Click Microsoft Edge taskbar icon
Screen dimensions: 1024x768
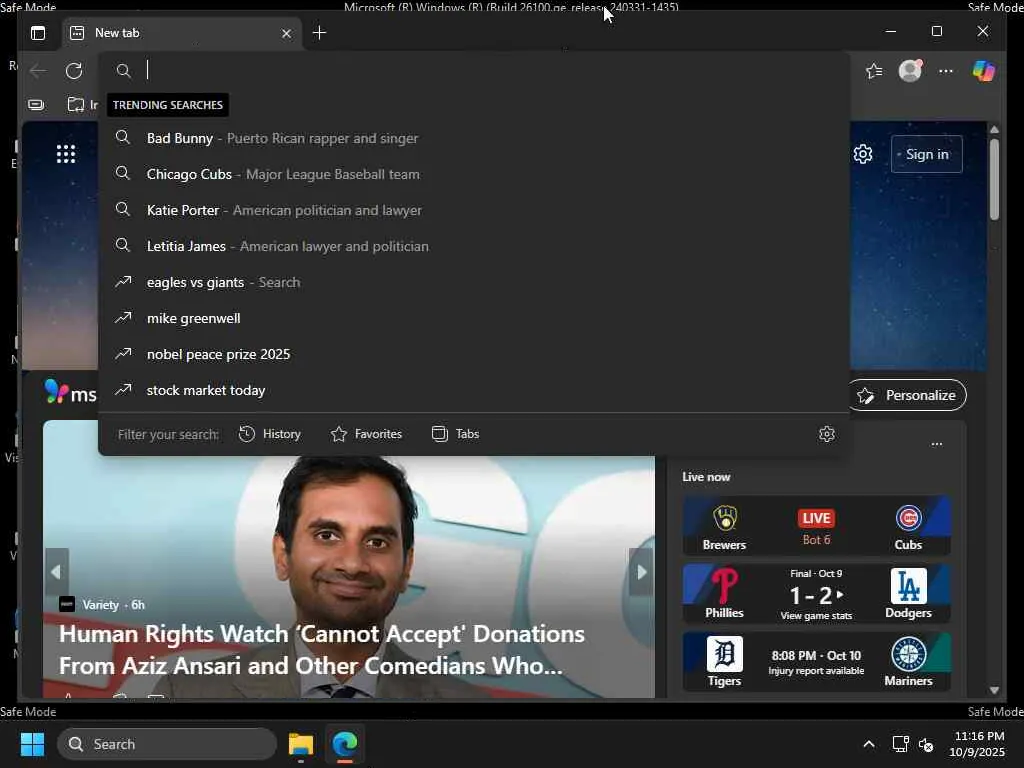(344, 744)
